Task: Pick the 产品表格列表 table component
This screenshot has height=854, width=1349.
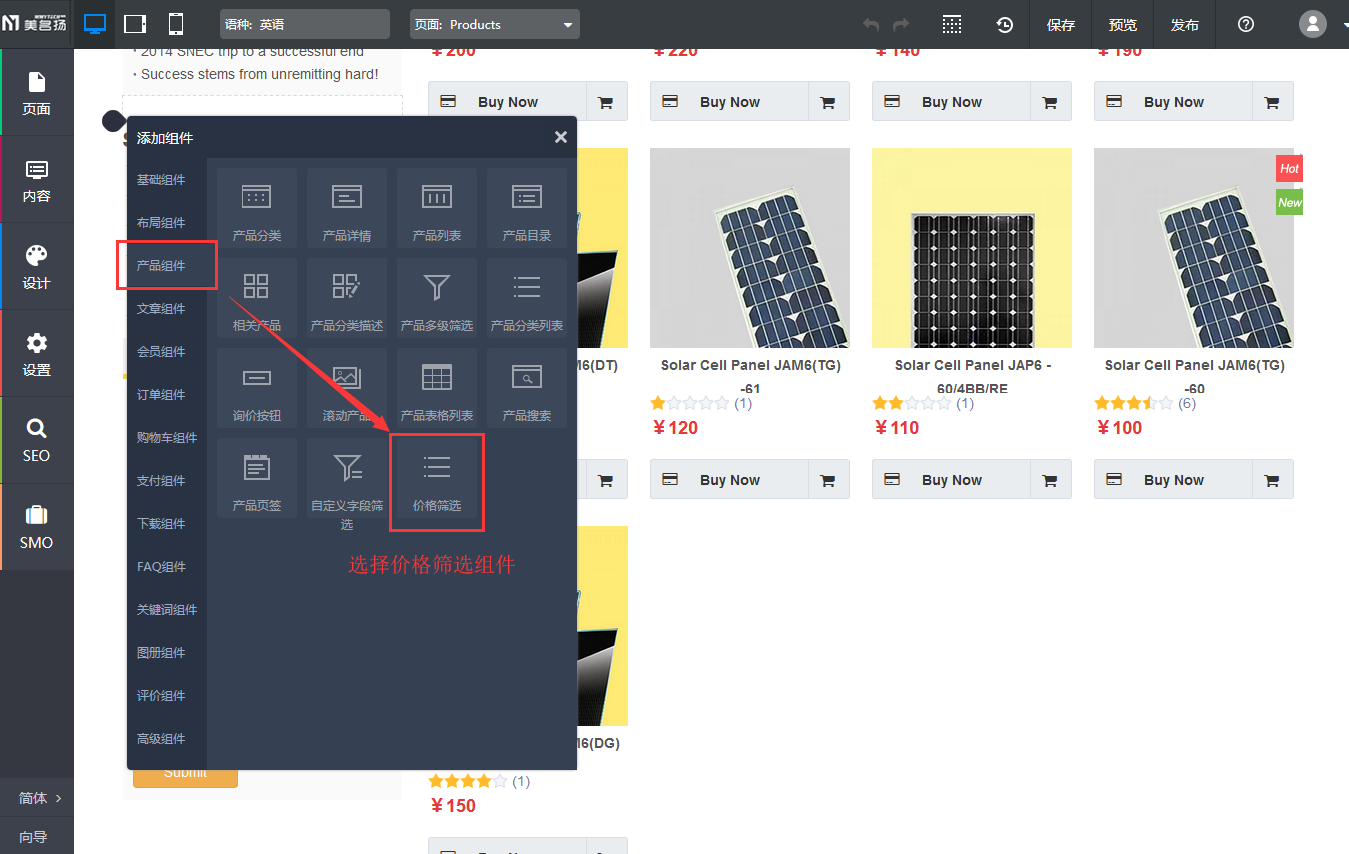Action: 437,388
